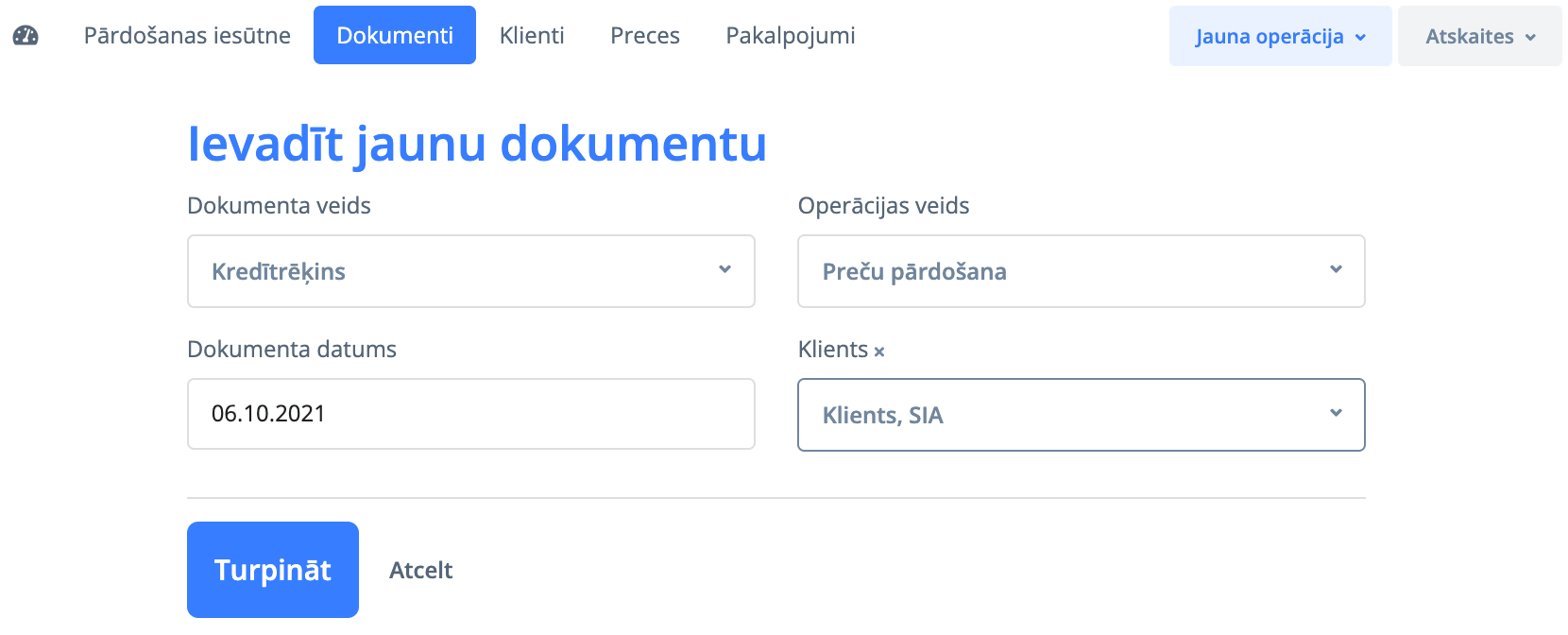Clear the Klients selection with x icon

(x=879, y=352)
